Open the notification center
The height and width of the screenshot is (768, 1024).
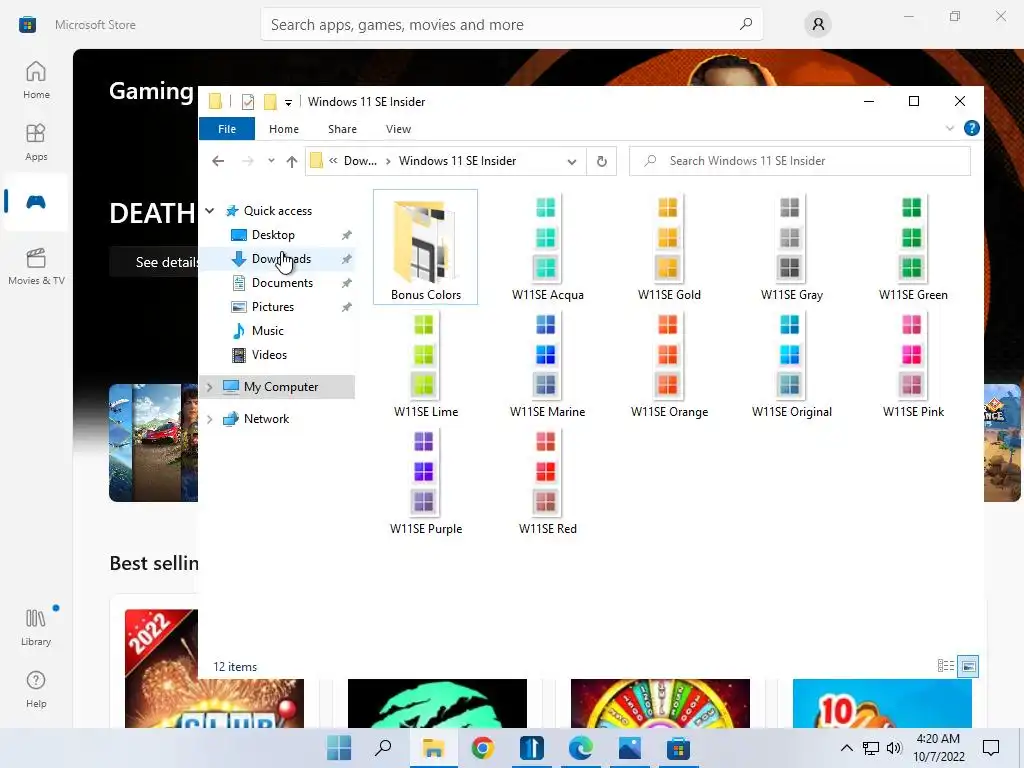click(x=991, y=748)
